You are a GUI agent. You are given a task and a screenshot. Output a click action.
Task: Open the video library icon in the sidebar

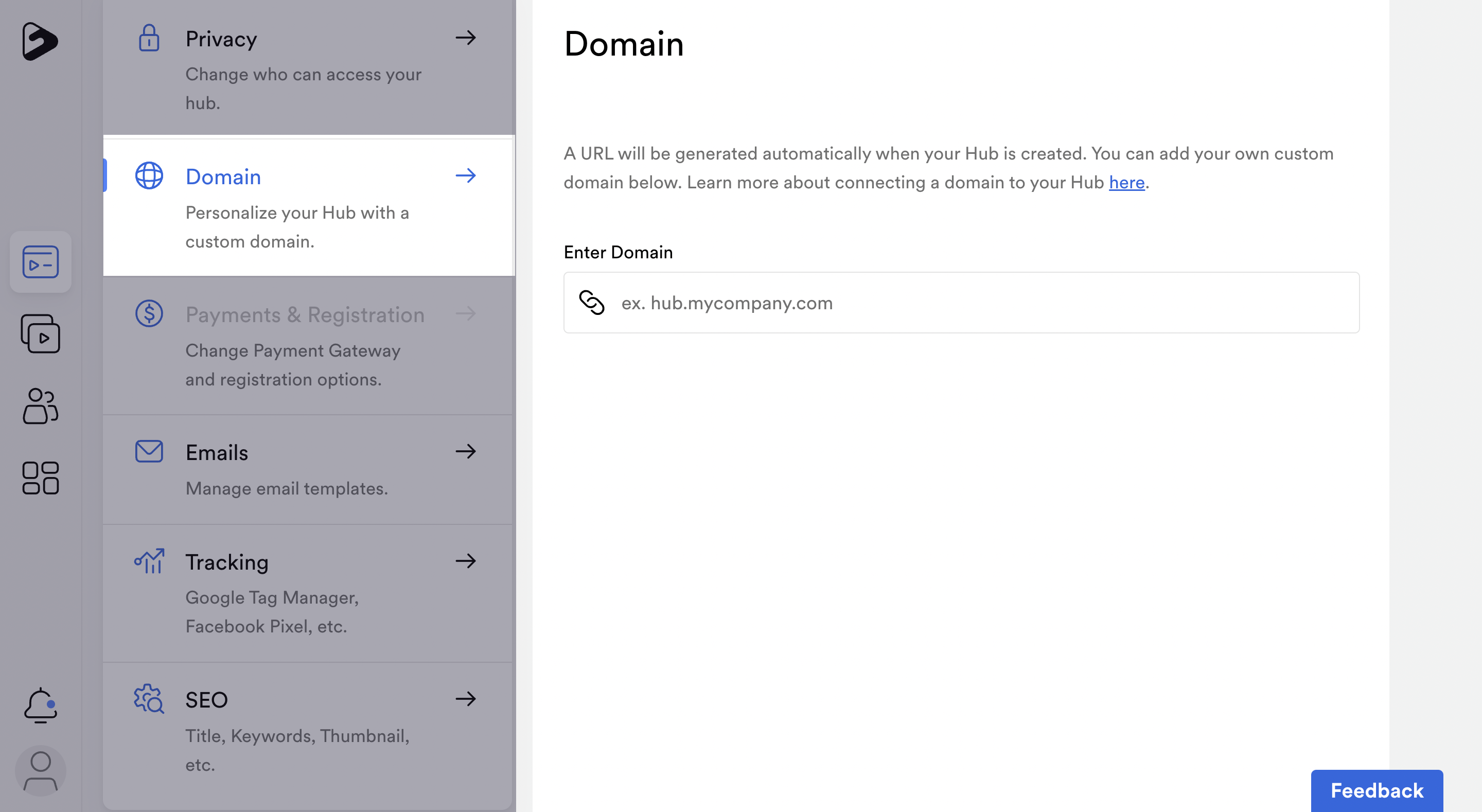coord(40,334)
